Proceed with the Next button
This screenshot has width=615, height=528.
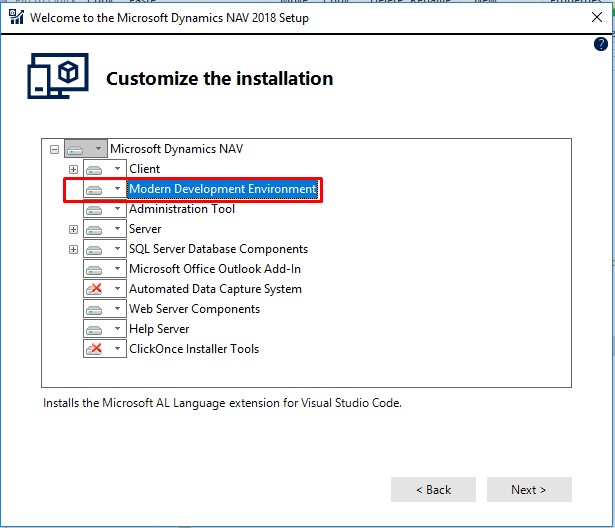(x=529, y=490)
